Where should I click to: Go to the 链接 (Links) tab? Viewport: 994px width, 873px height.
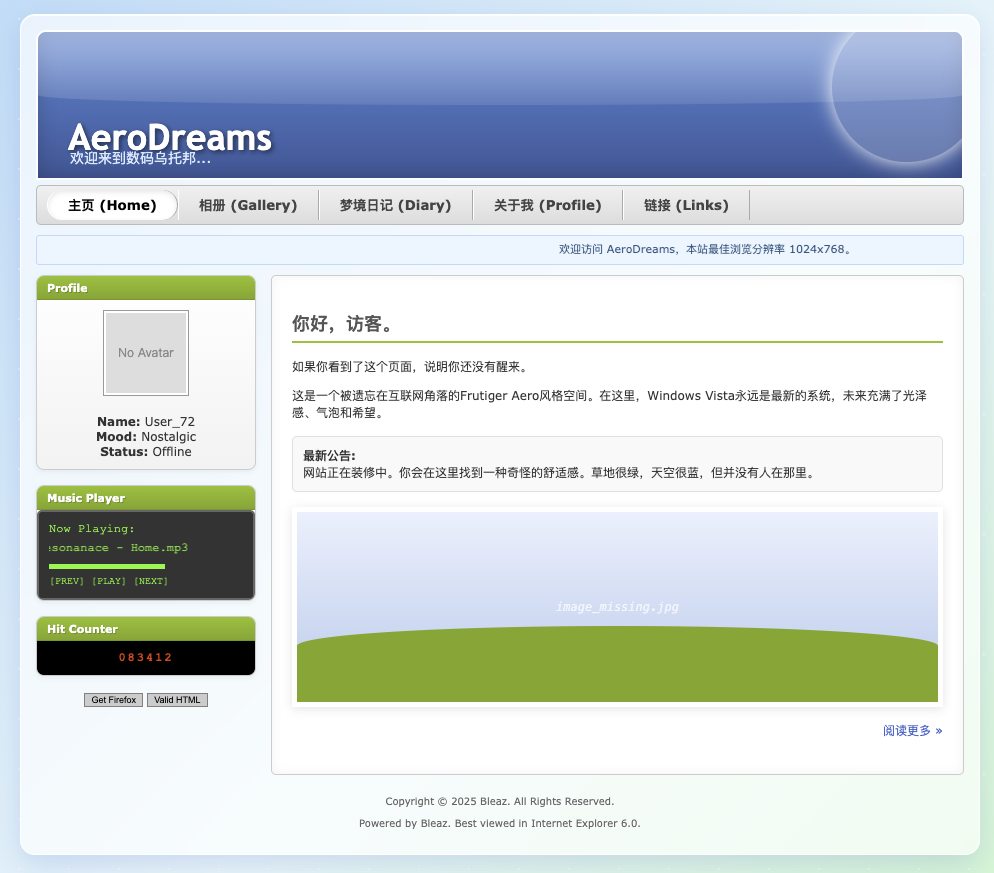coord(686,205)
